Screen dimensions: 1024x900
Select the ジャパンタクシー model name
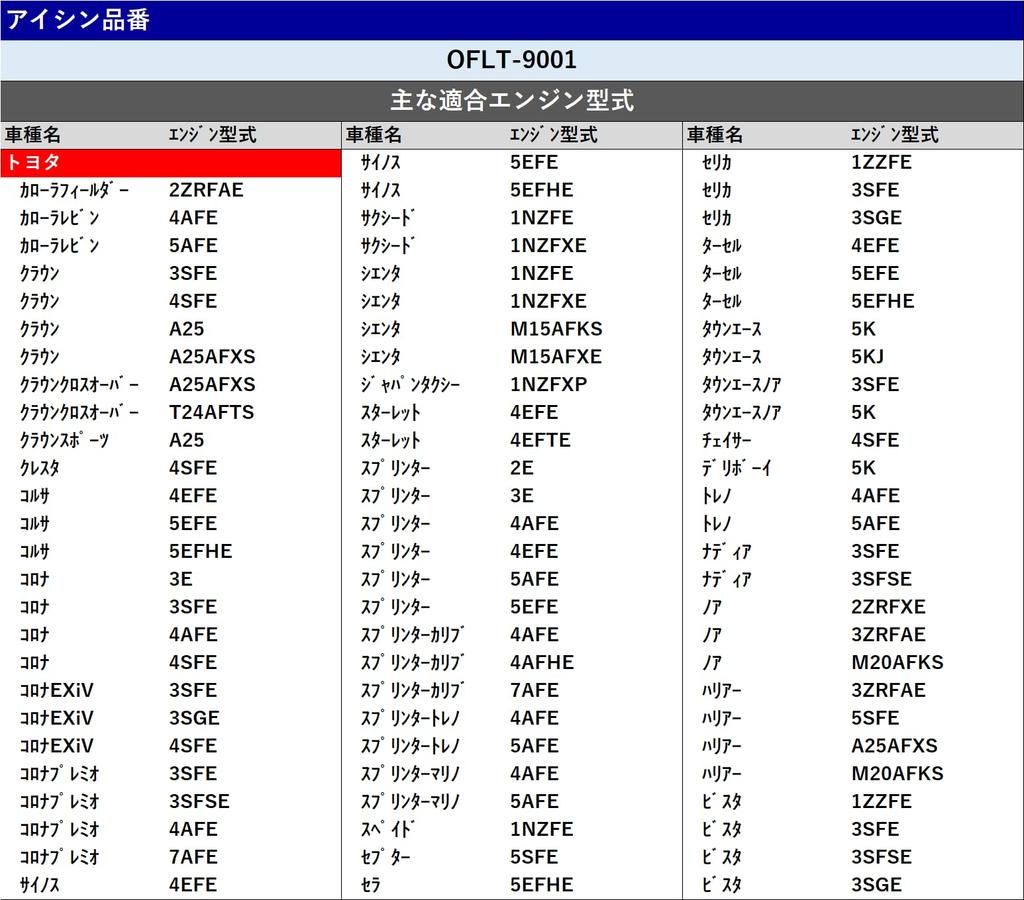[410, 385]
